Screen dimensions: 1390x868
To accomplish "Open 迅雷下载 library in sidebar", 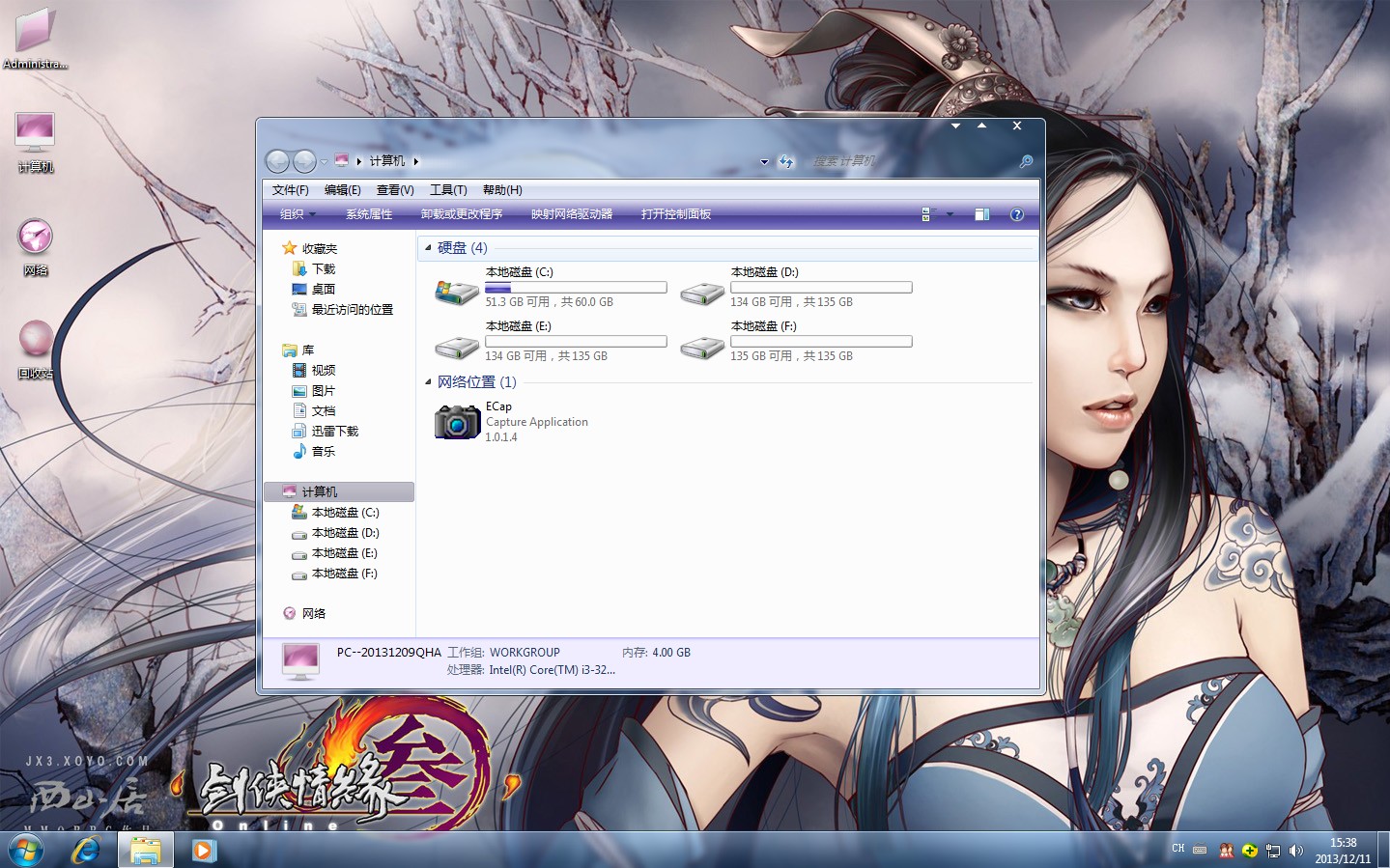I will click(326, 432).
